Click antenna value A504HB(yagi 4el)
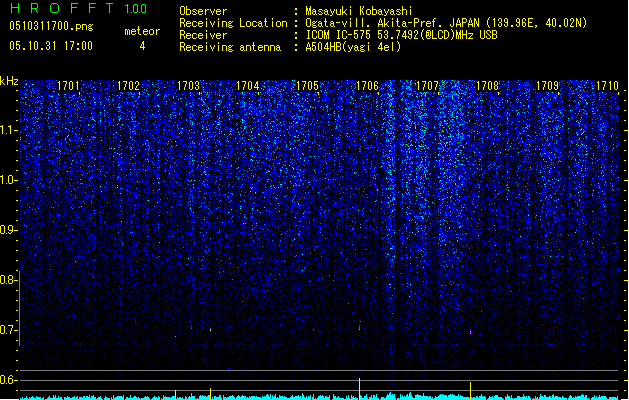The height and width of the screenshot is (400, 629). pos(353,47)
